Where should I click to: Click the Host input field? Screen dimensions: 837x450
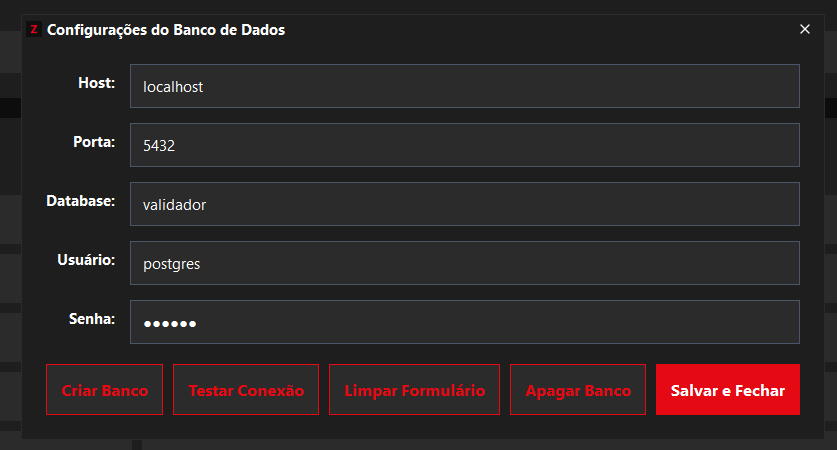click(x=464, y=87)
